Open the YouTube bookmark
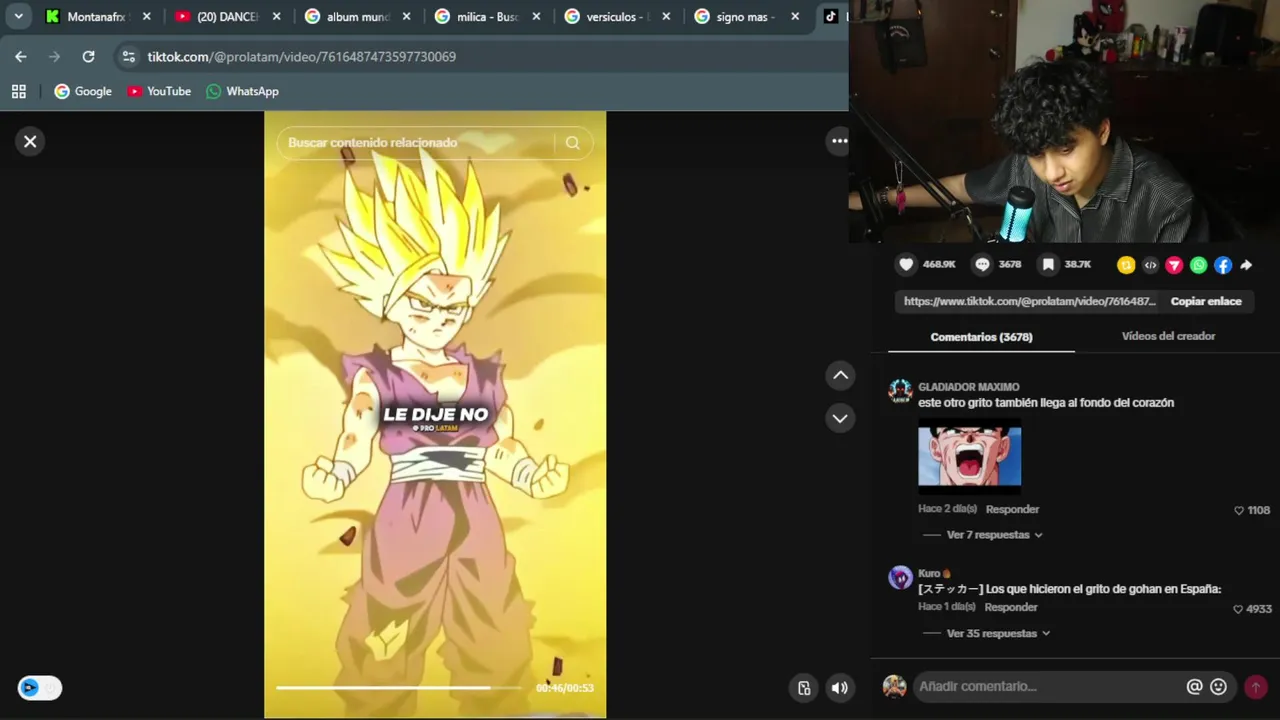The height and width of the screenshot is (720, 1280). (x=159, y=91)
